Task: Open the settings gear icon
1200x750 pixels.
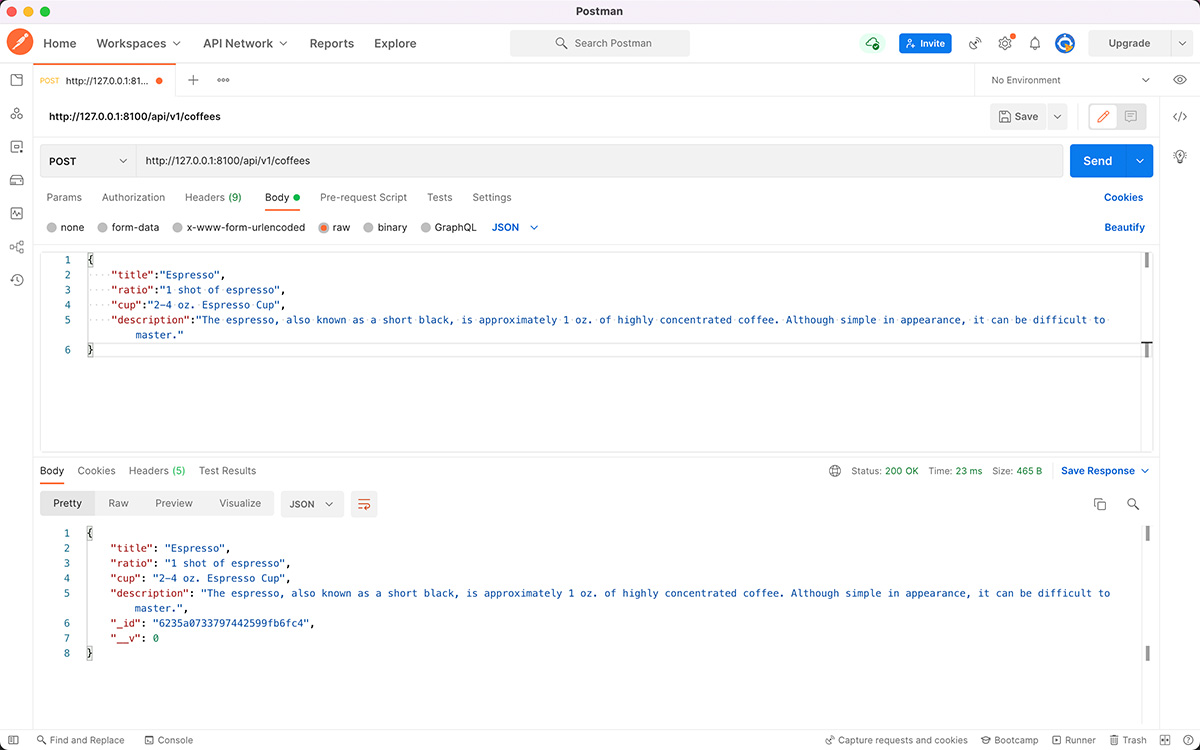Action: point(1005,43)
